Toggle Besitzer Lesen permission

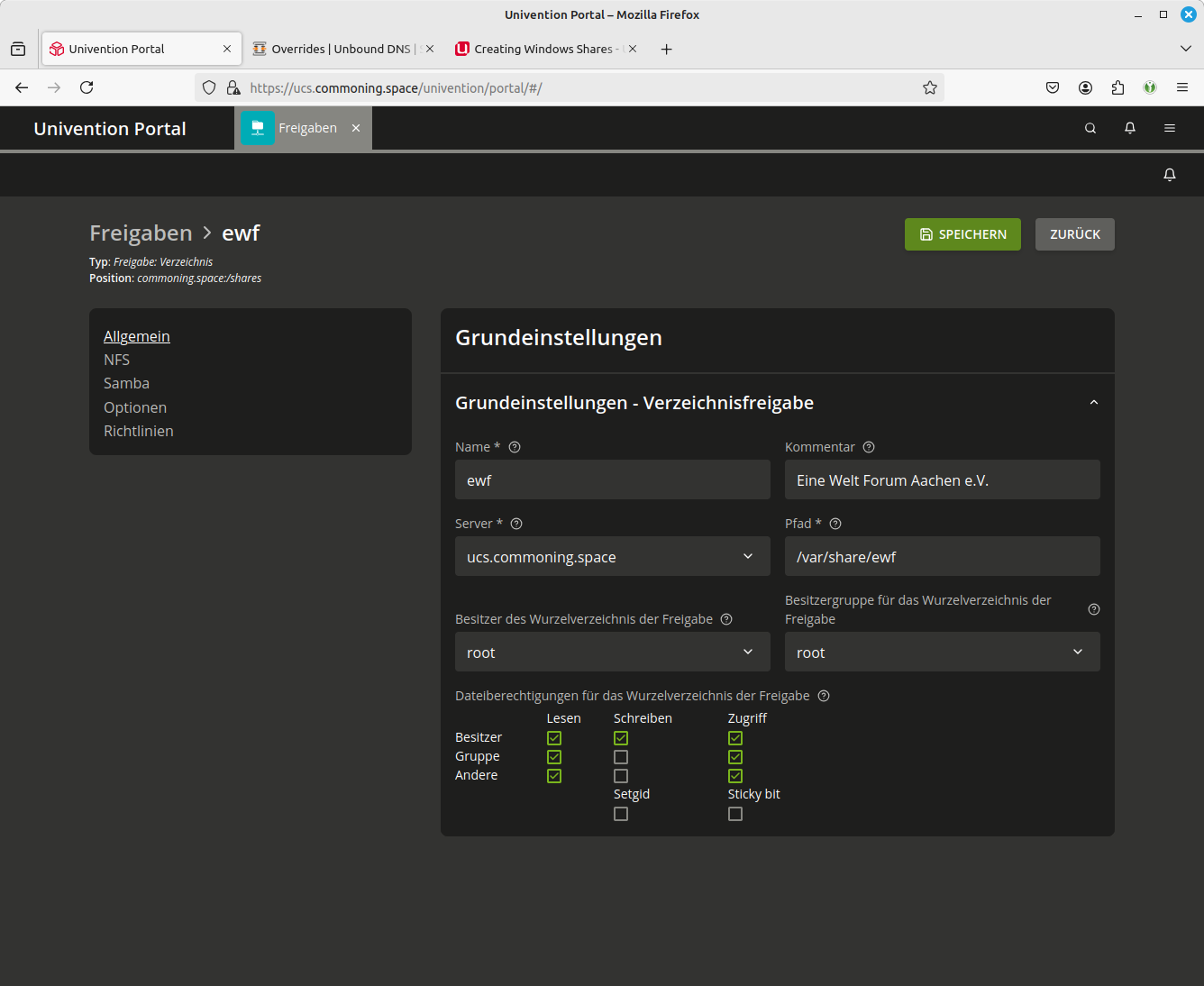pyautogui.click(x=554, y=738)
